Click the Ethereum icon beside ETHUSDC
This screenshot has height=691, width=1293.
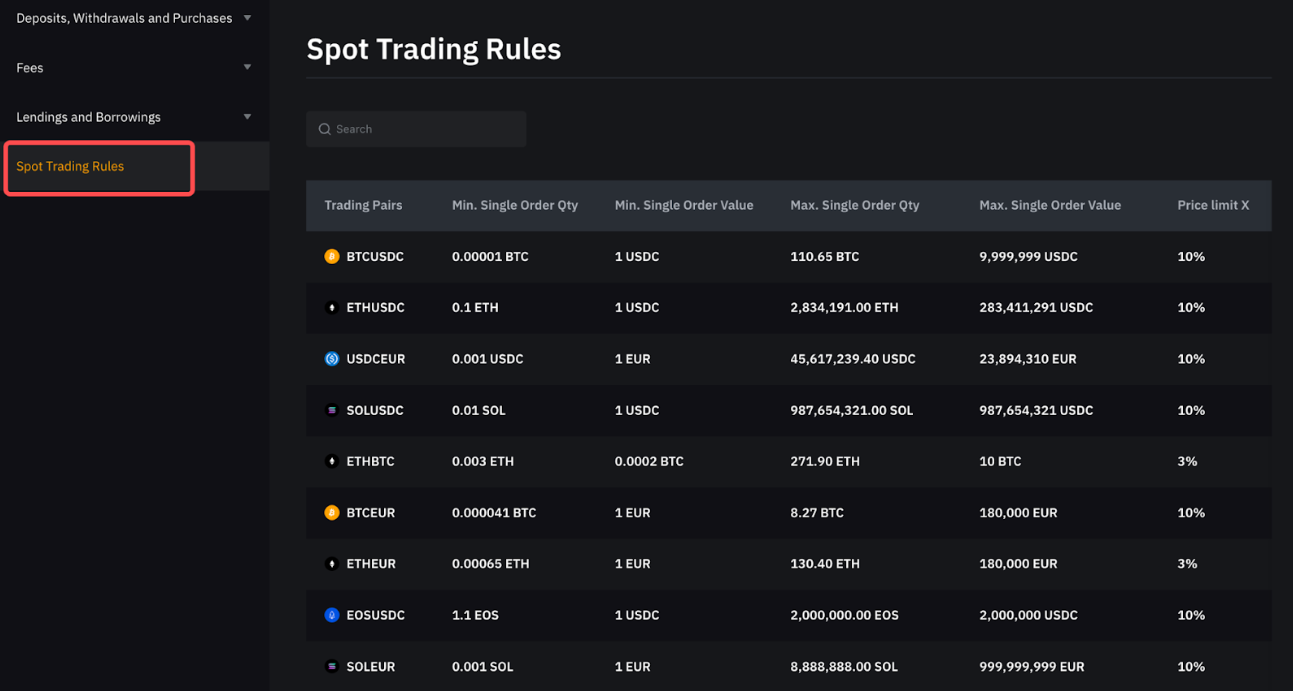click(332, 308)
